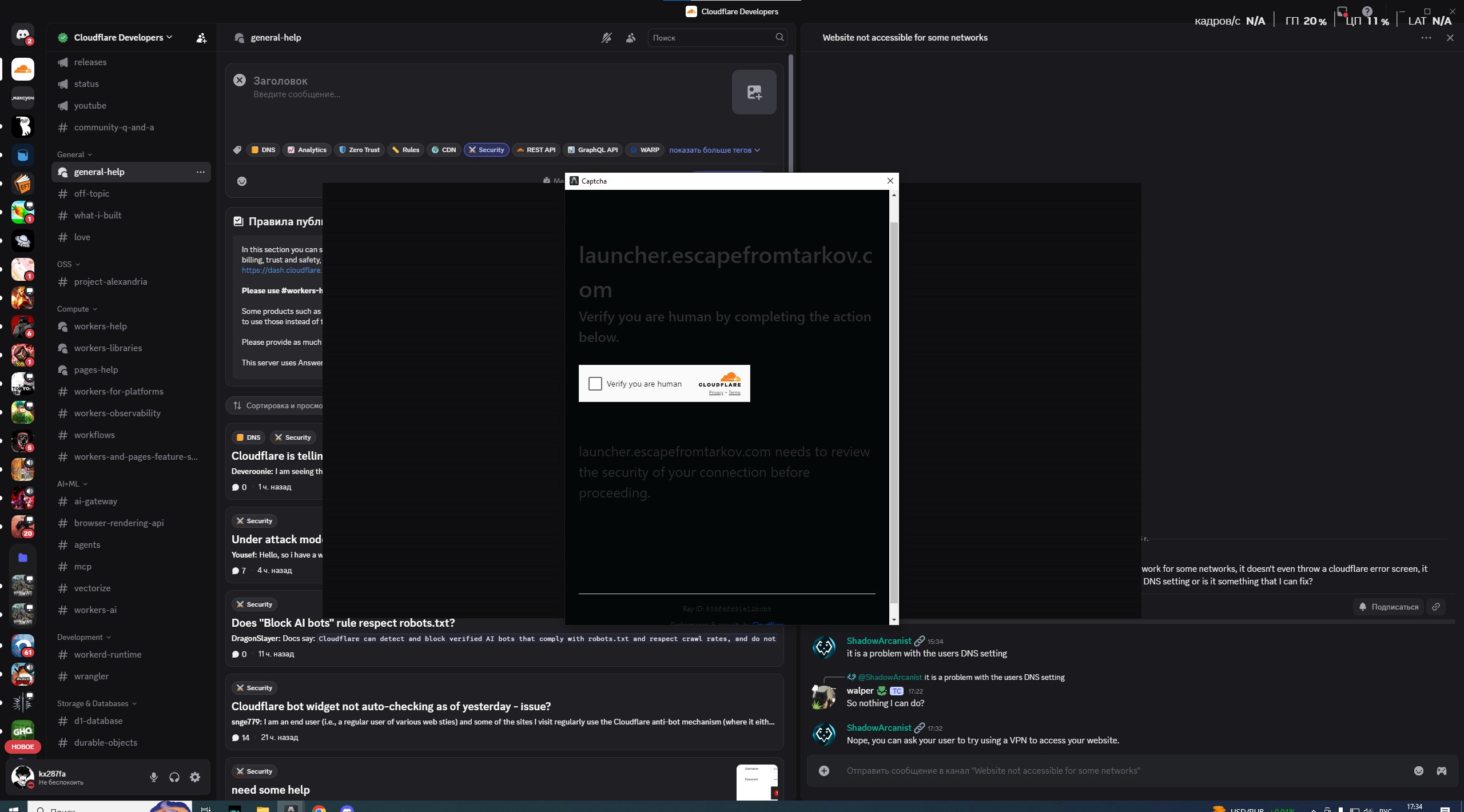
Task: Deselect the Security tag
Action: pos(486,150)
